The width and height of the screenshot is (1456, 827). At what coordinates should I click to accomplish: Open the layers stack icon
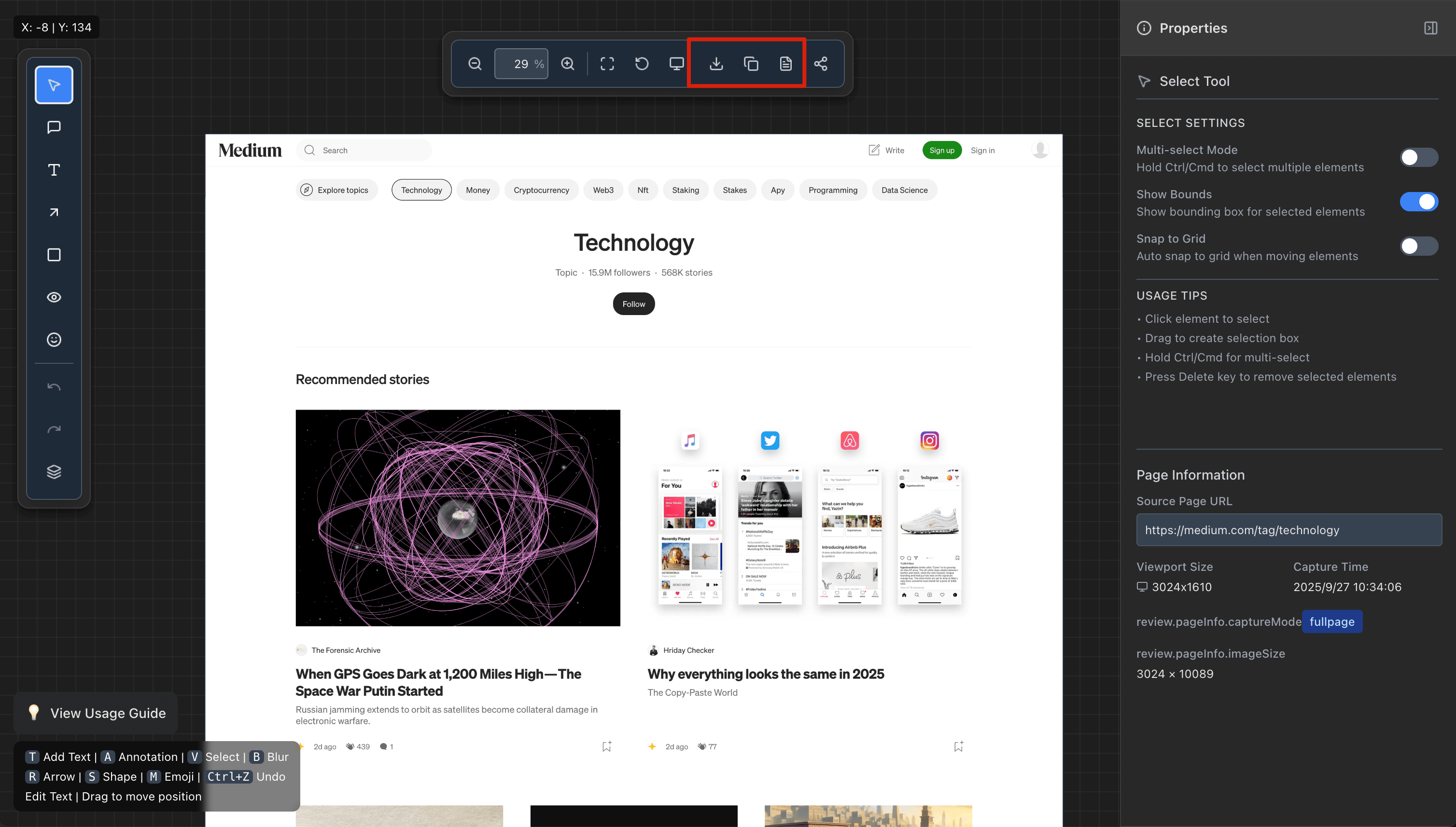point(54,472)
